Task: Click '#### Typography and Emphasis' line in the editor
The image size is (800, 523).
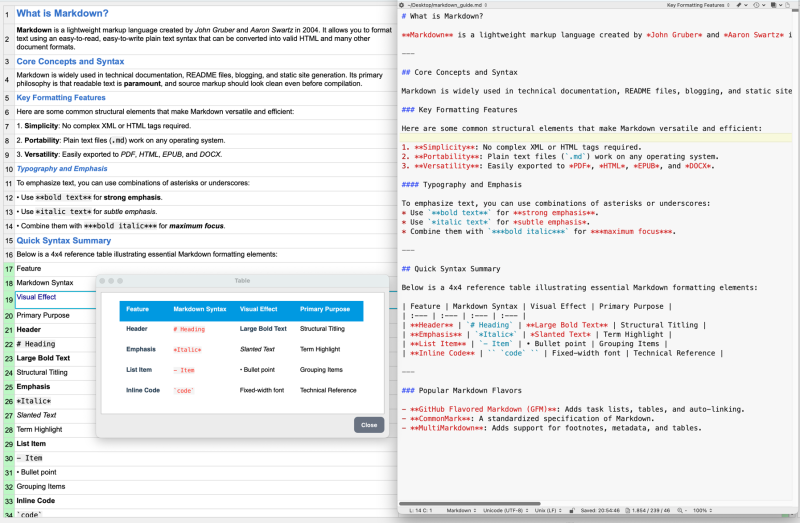Action: (x=461, y=185)
